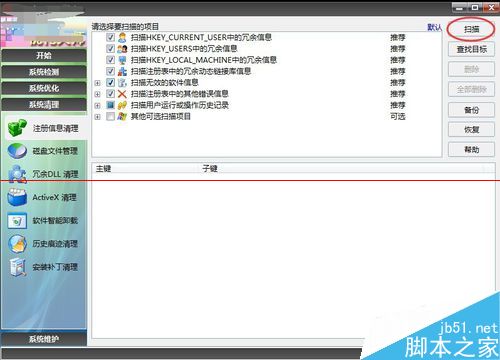Select 安装补丁清理 sidebar label
500x360 pixels.
click(x=55, y=267)
